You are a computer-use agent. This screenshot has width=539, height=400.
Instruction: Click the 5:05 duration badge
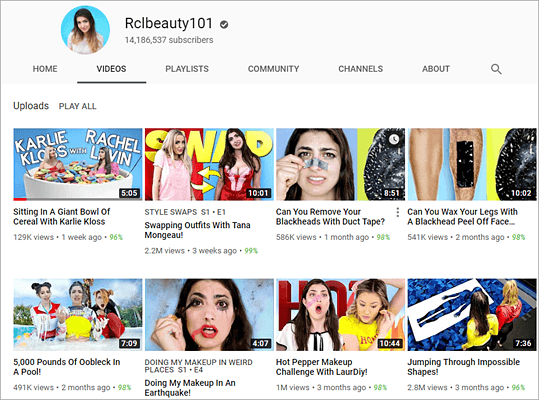pos(129,193)
